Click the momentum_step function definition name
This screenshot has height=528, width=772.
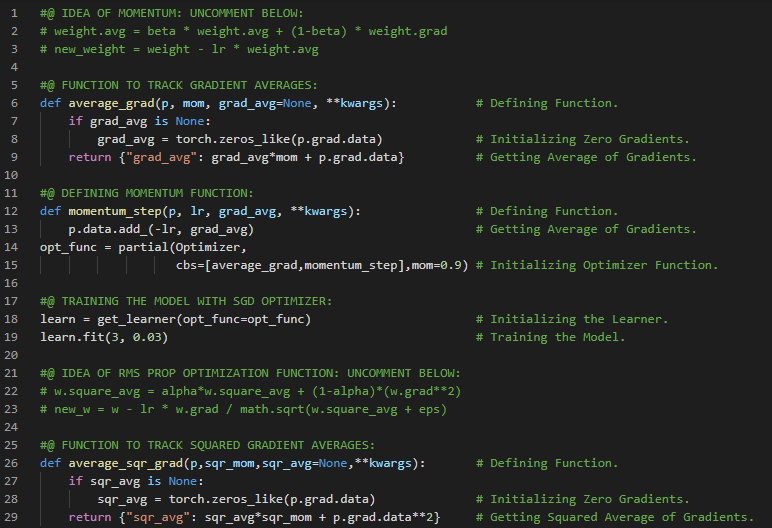pyautogui.click(x=114, y=211)
